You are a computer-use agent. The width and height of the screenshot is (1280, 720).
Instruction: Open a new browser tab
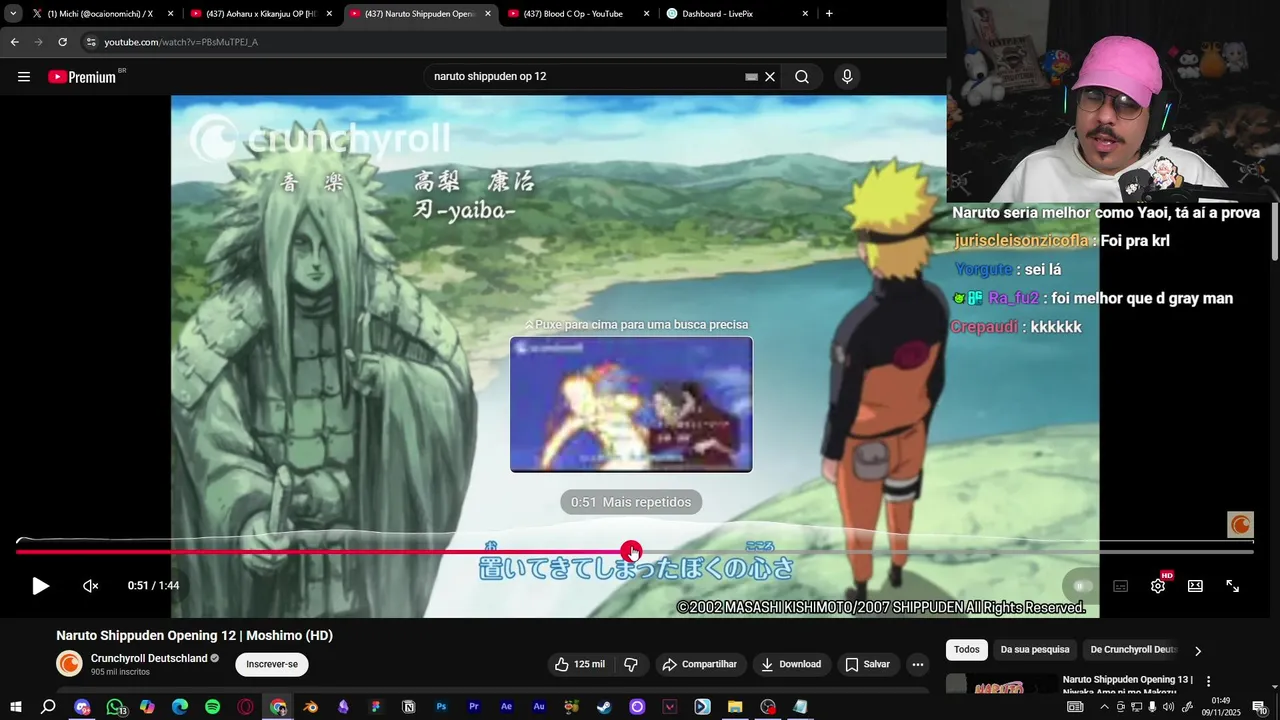(x=829, y=14)
